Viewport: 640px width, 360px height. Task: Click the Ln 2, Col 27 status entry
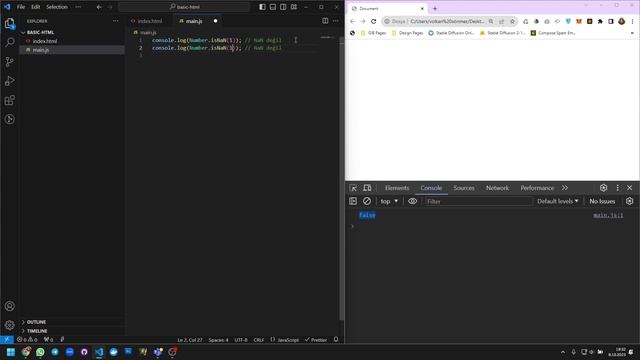tap(190, 340)
